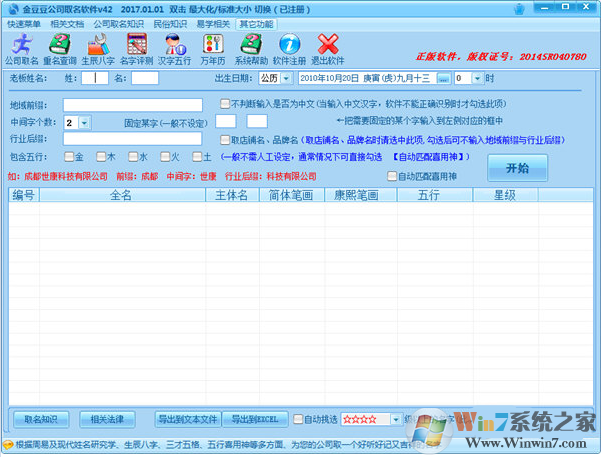Click the 软件注册 registration icon
Screen dimensions: 603x457
pyautogui.click(x=289, y=45)
